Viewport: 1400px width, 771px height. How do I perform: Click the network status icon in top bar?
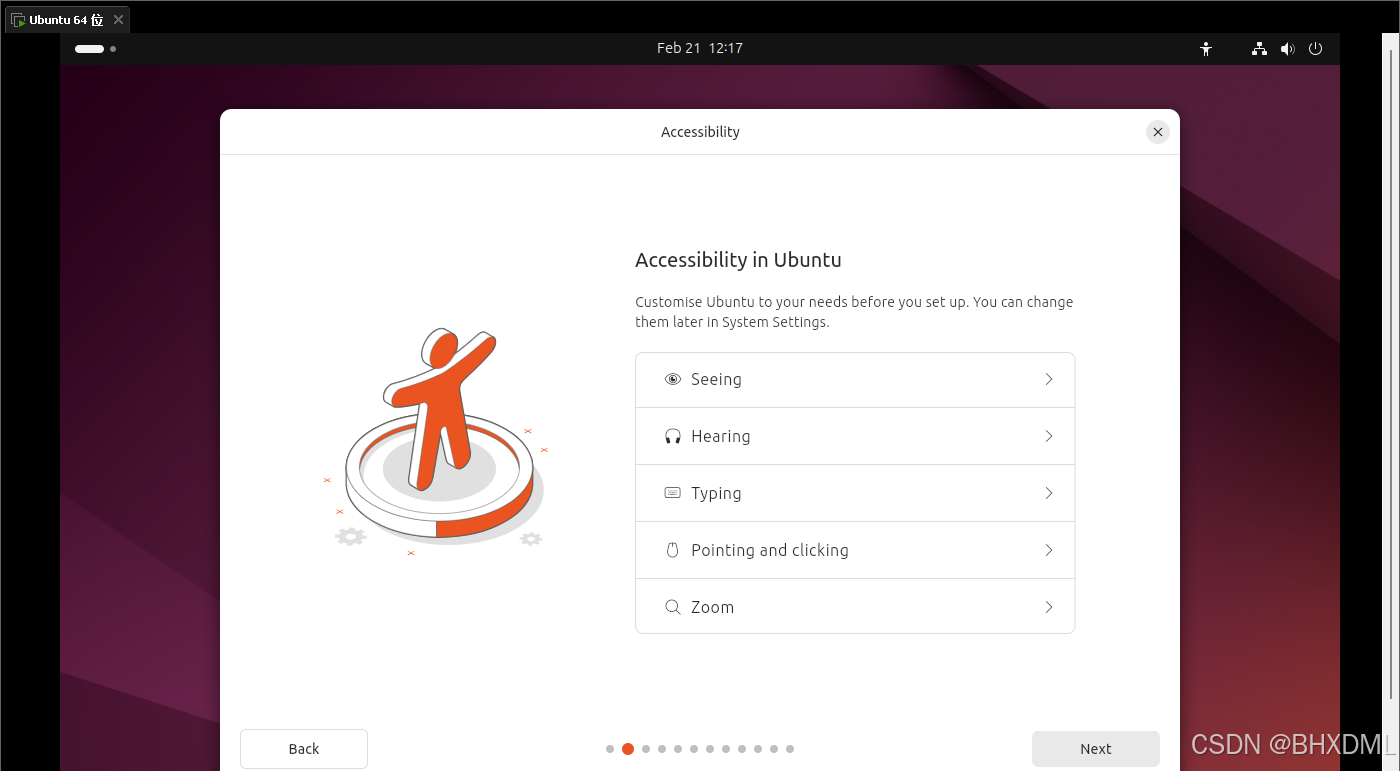point(1259,48)
